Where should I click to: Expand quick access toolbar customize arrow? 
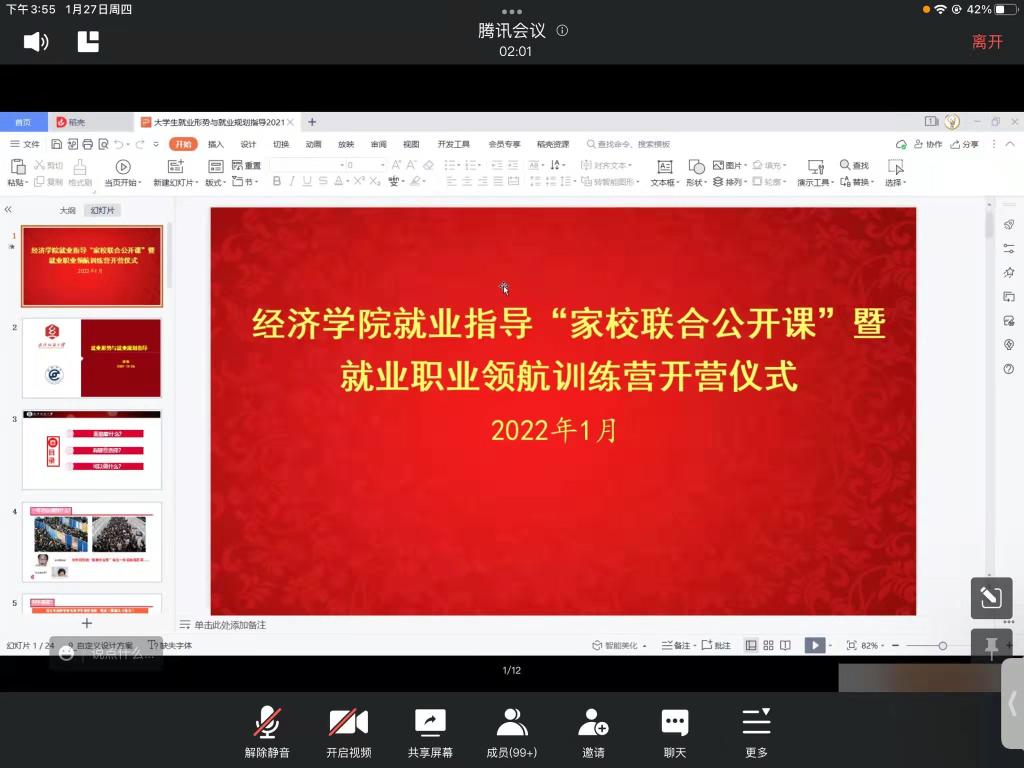(156, 144)
